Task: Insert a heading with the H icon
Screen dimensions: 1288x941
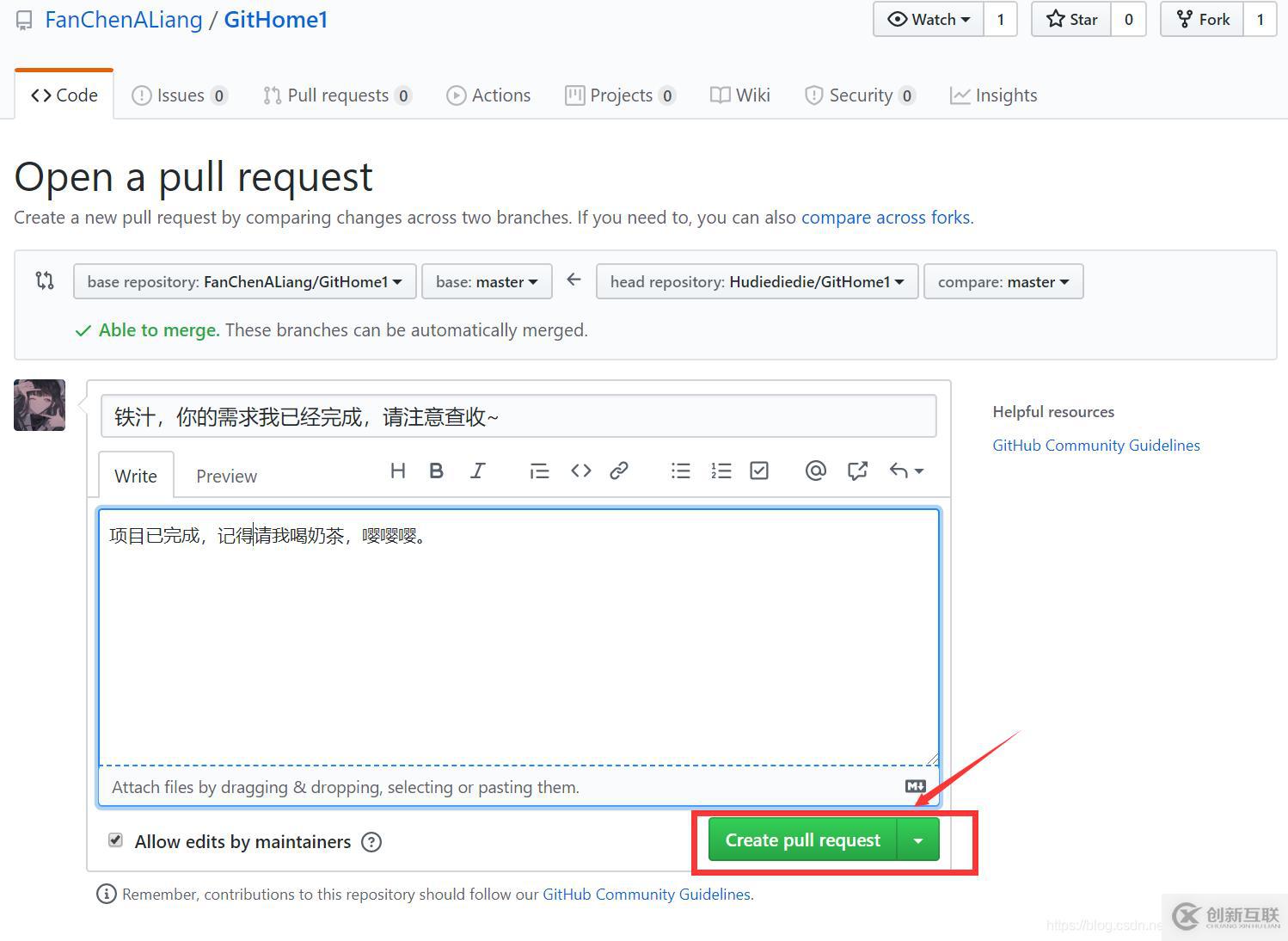Action: (397, 470)
